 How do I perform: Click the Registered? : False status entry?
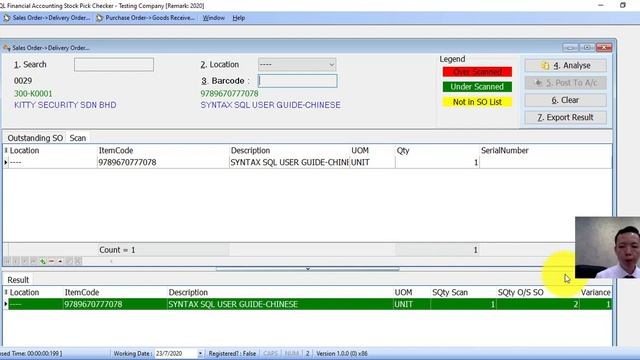click(x=232, y=353)
